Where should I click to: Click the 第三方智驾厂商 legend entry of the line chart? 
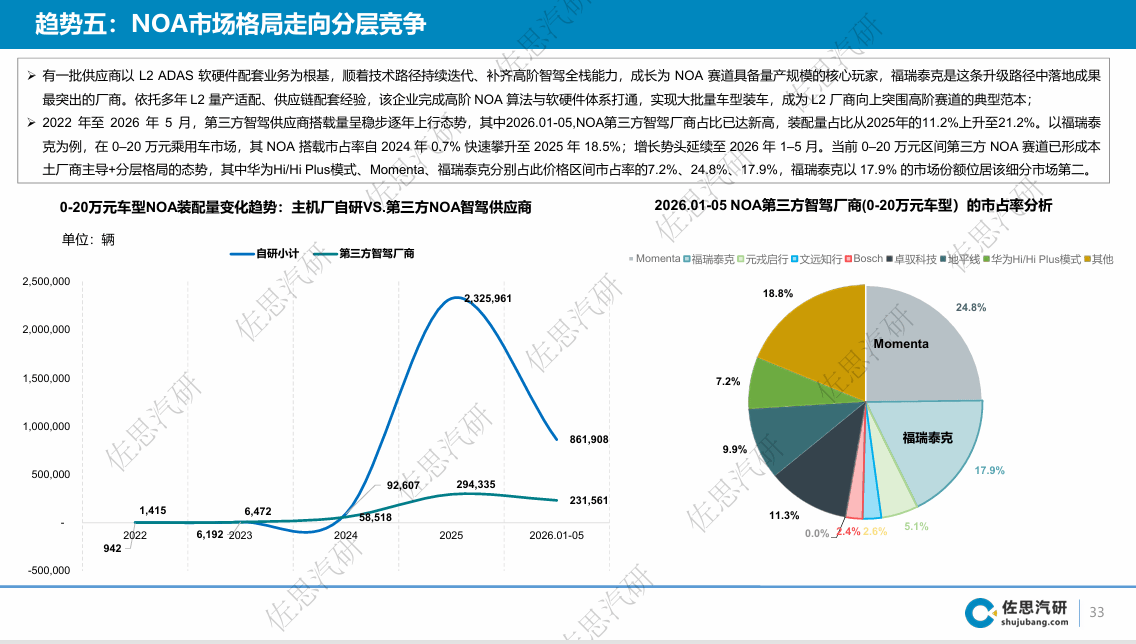[364, 254]
